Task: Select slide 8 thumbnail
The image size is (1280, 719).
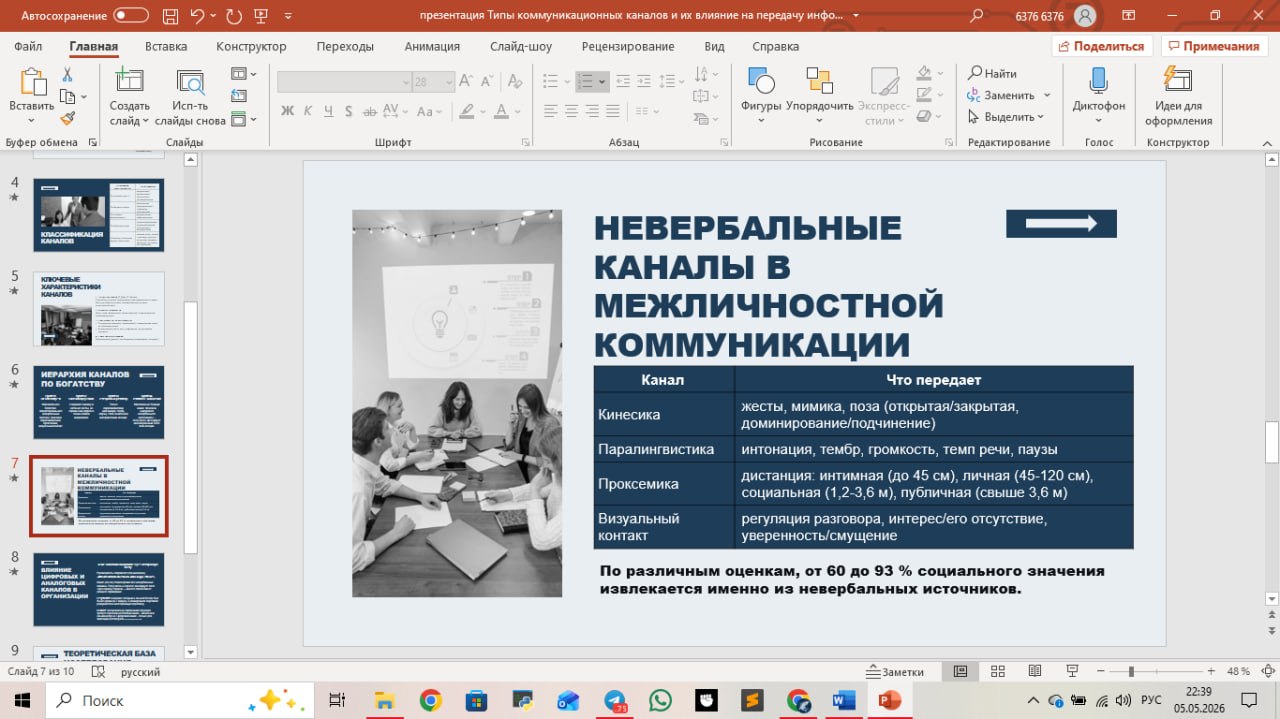Action: tap(98, 590)
